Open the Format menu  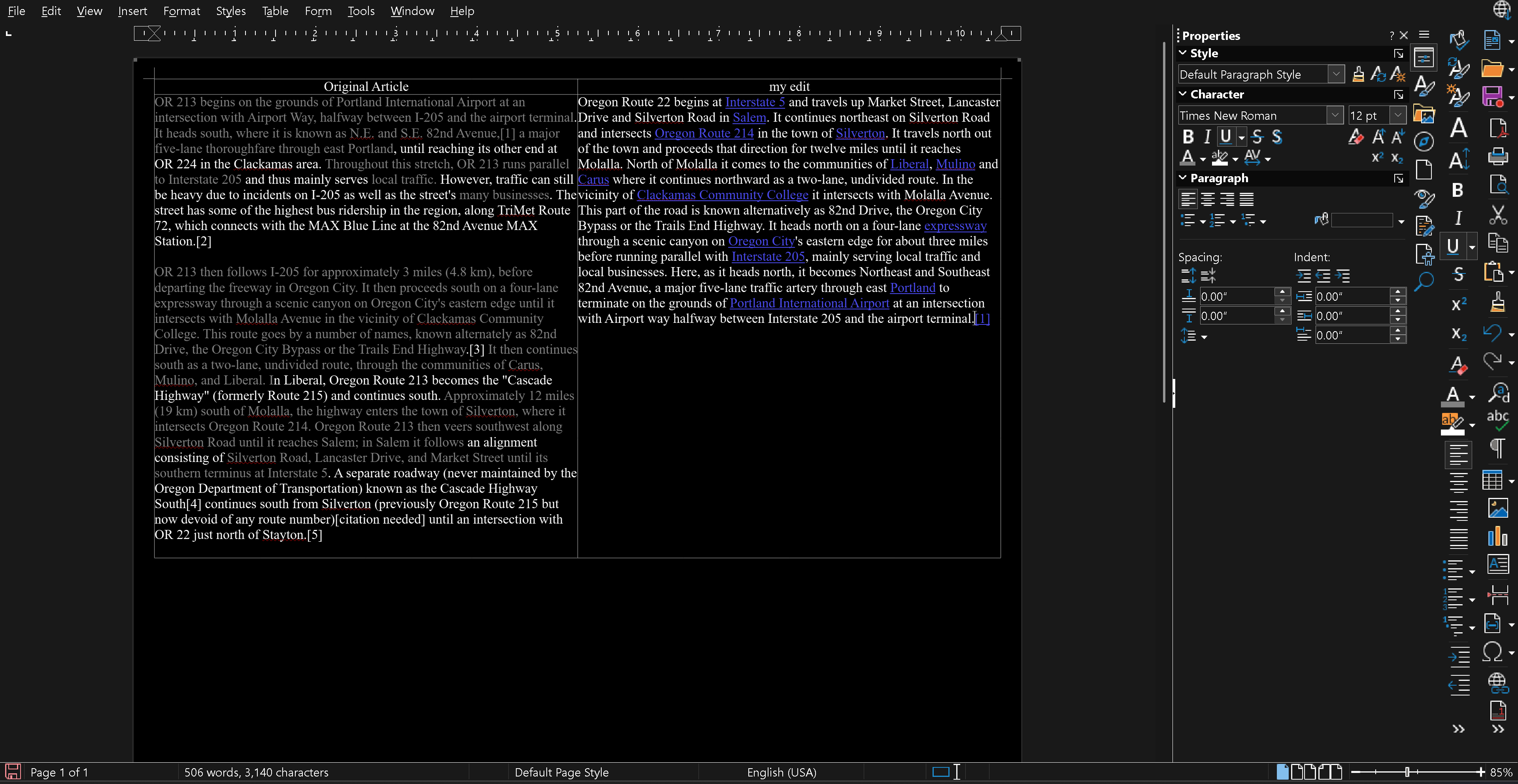(181, 11)
